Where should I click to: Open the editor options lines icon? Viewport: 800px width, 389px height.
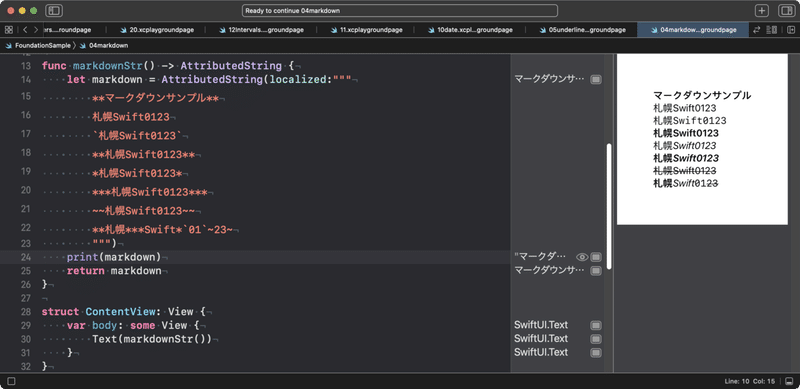pyautogui.click(x=771, y=30)
